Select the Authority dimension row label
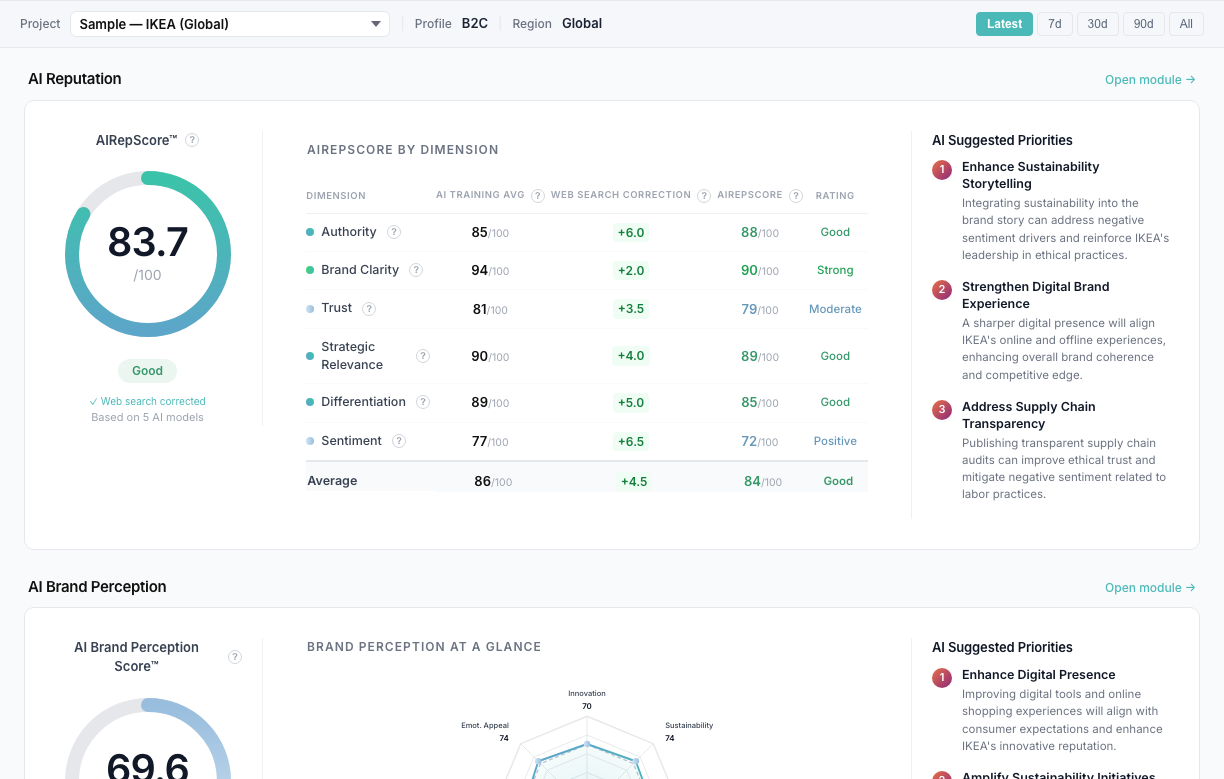This screenshot has width=1224, height=779. click(x=349, y=232)
